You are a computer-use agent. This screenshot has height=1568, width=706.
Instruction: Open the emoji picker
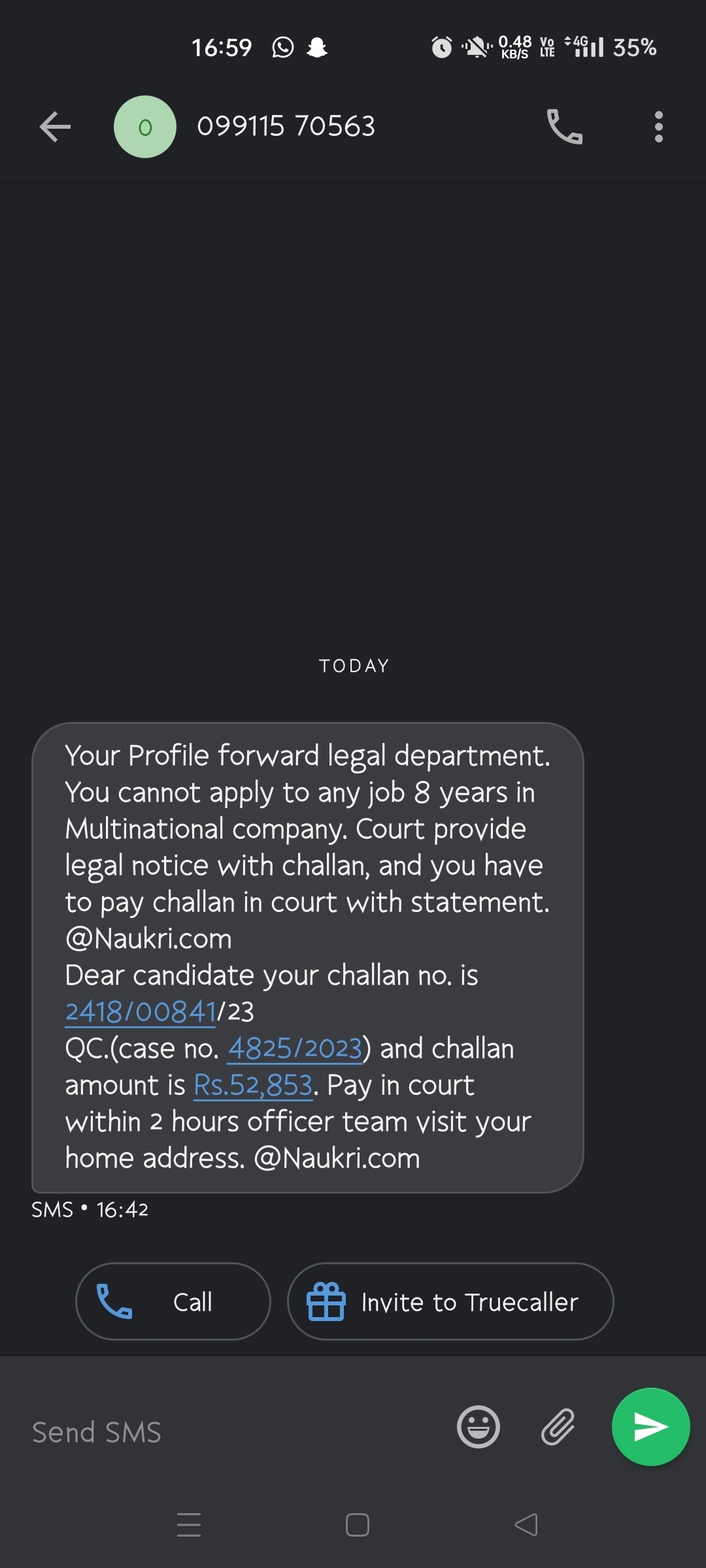478,1426
